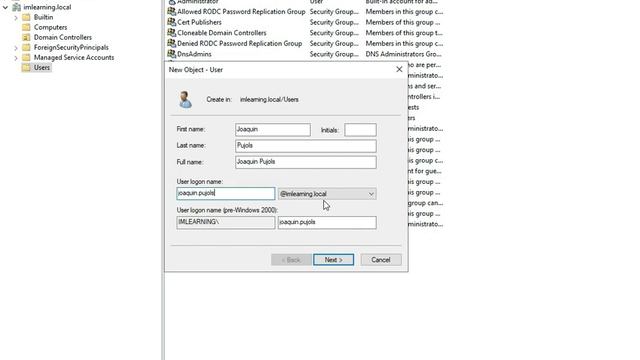This screenshot has width=640, height=360.
Task: Select Allowed RODC Password Replication Group entry
Action: pos(241,11)
